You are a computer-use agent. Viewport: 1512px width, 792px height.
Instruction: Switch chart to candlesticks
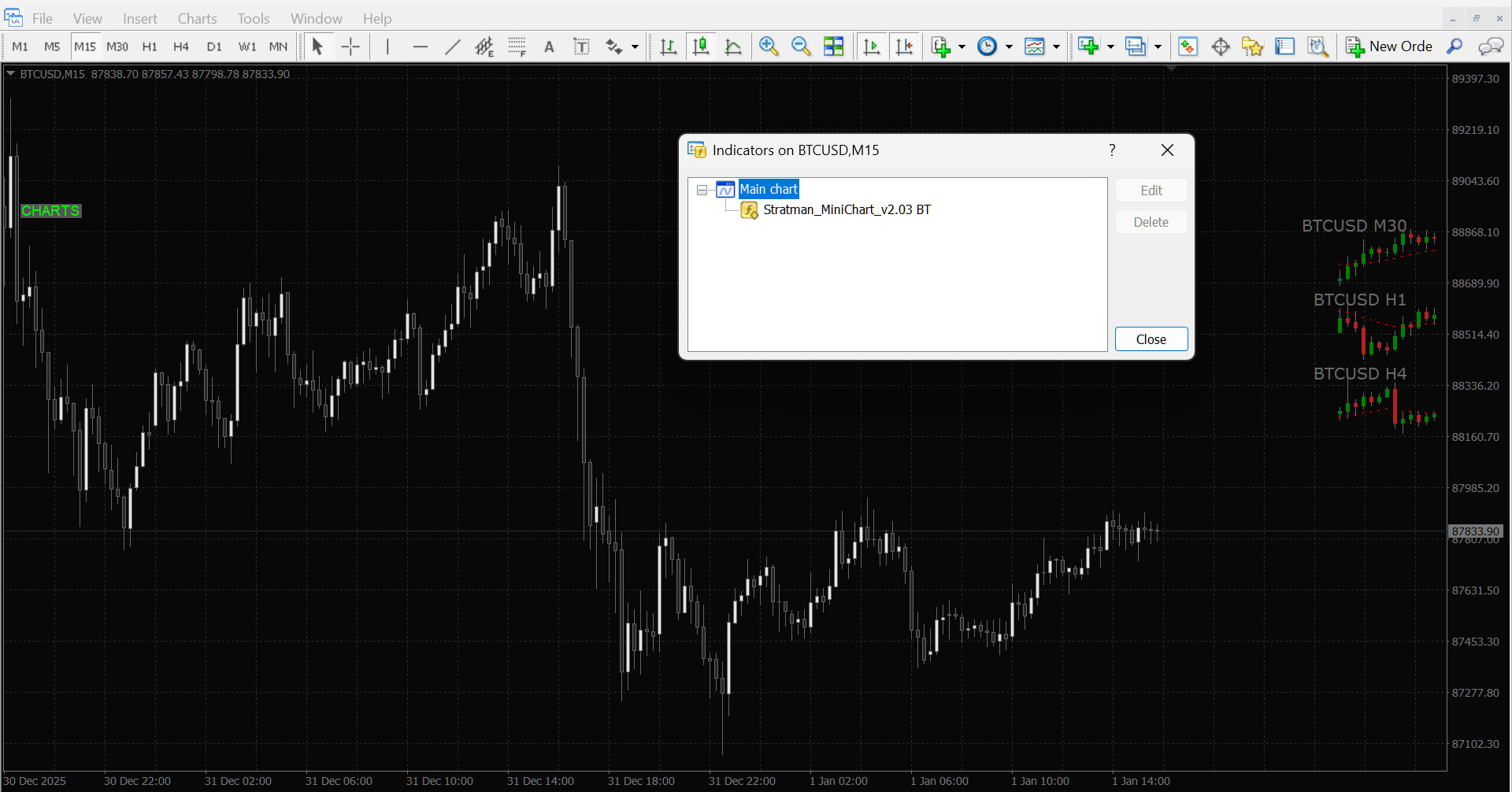pos(700,46)
